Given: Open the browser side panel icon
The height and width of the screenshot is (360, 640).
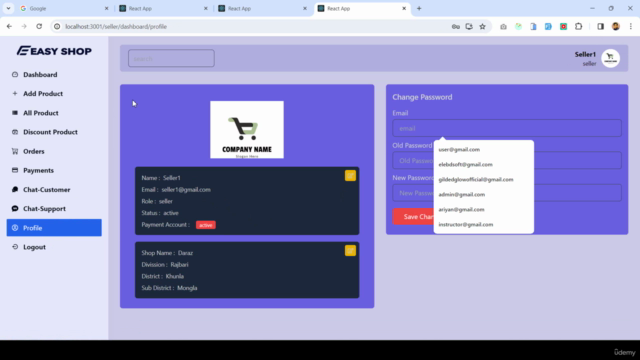Looking at the screenshot, I should [600, 27].
